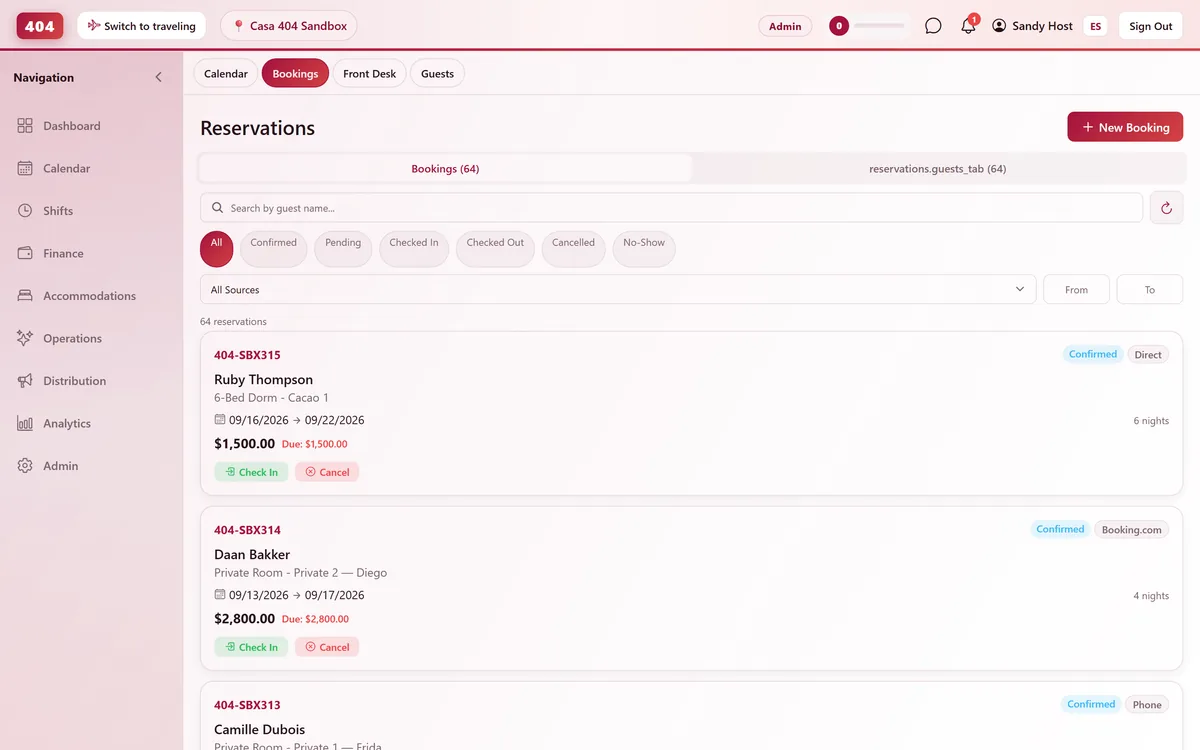Open the To date picker
The width and height of the screenshot is (1200, 750).
pos(1150,289)
